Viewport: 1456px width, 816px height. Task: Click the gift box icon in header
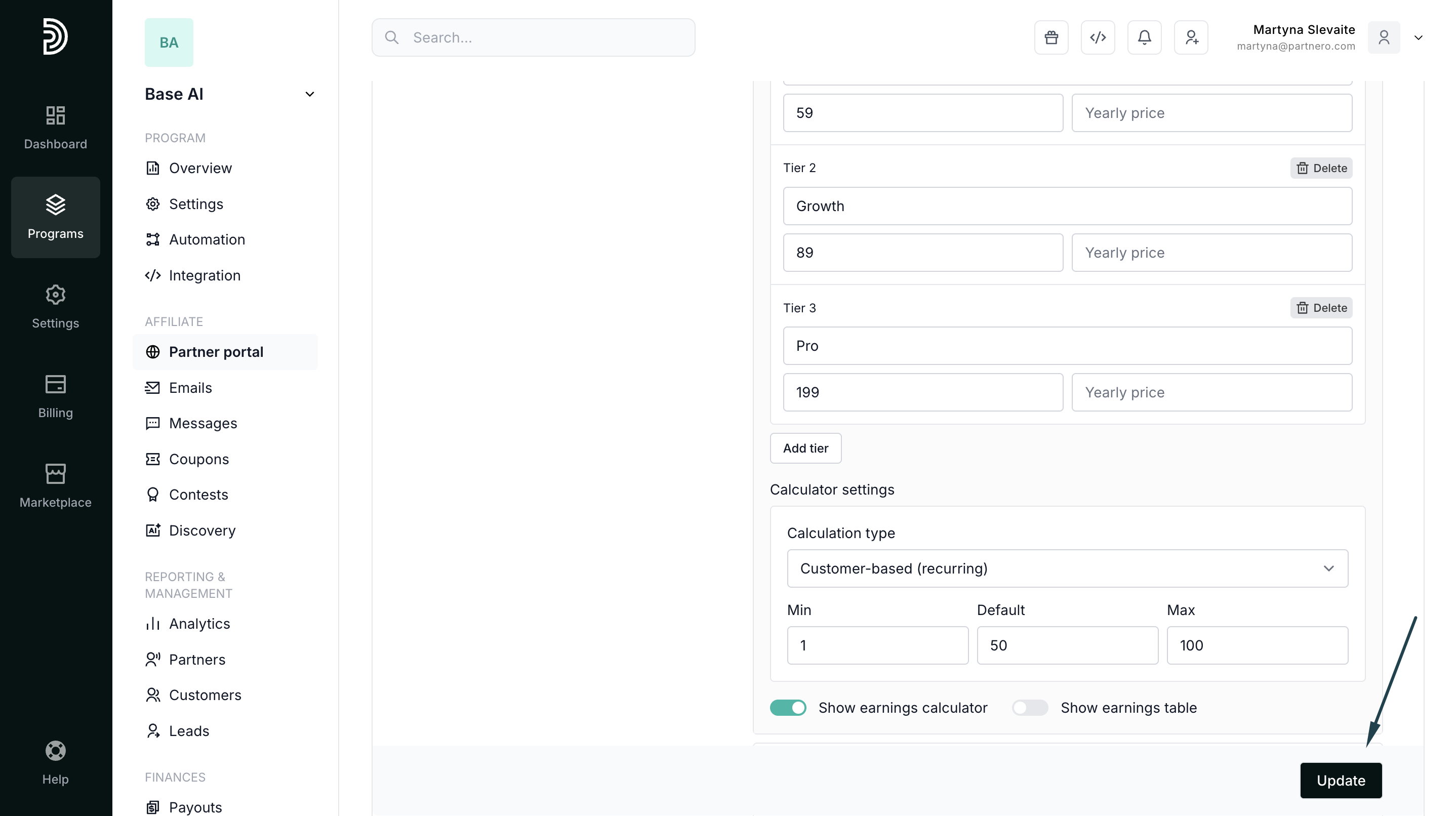(1051, 37)
